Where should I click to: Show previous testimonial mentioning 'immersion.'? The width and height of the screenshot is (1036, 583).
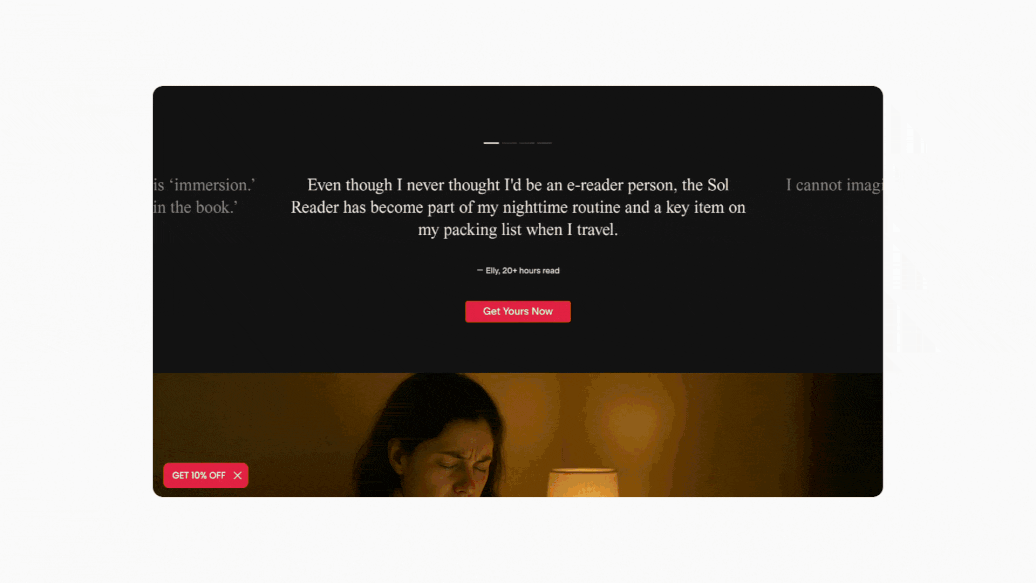pyautogui.click(x=204, y=196)
